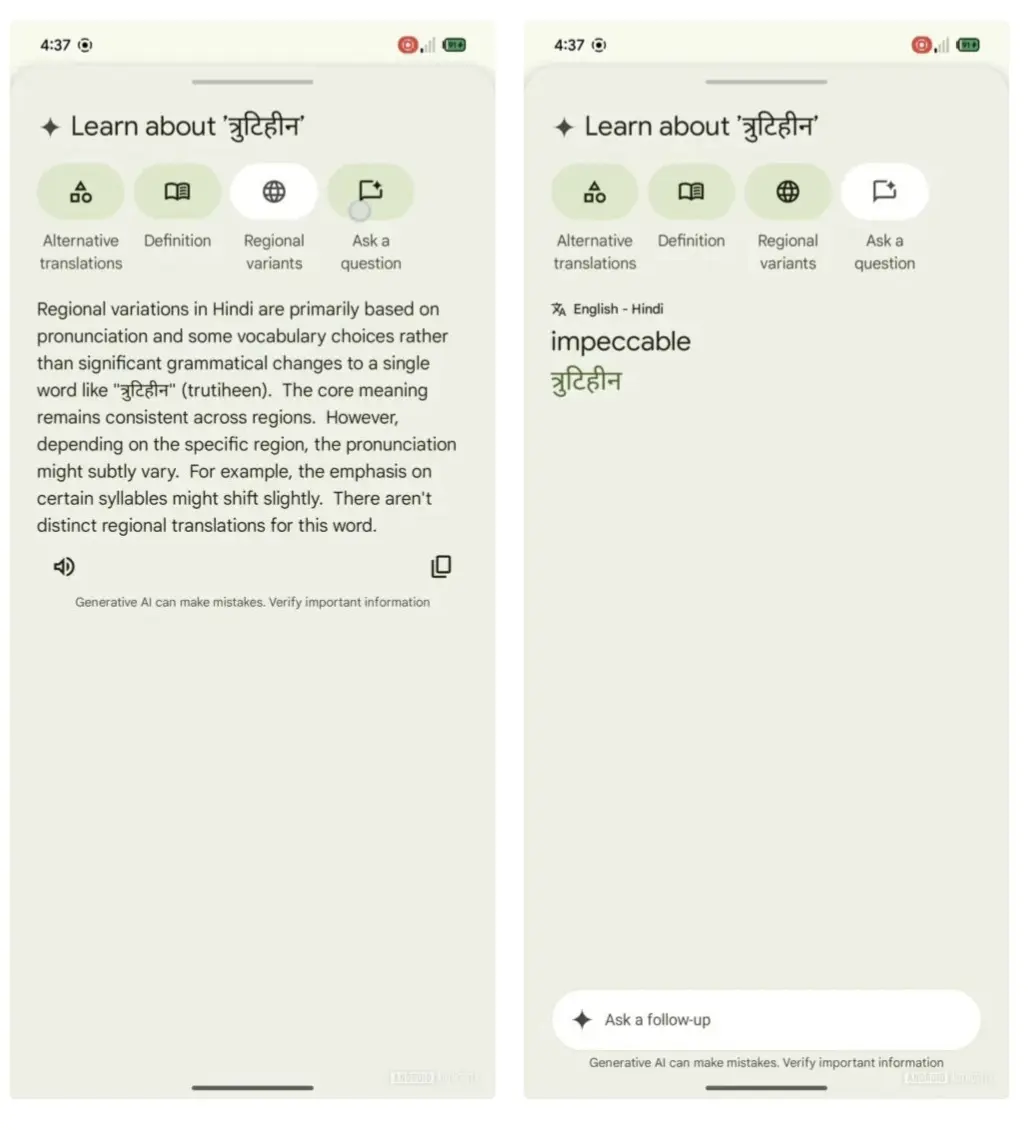Open Definition chip in left screen
Image resolution: width=1029 pixels, height=1130 pixels.
point(177,192)
